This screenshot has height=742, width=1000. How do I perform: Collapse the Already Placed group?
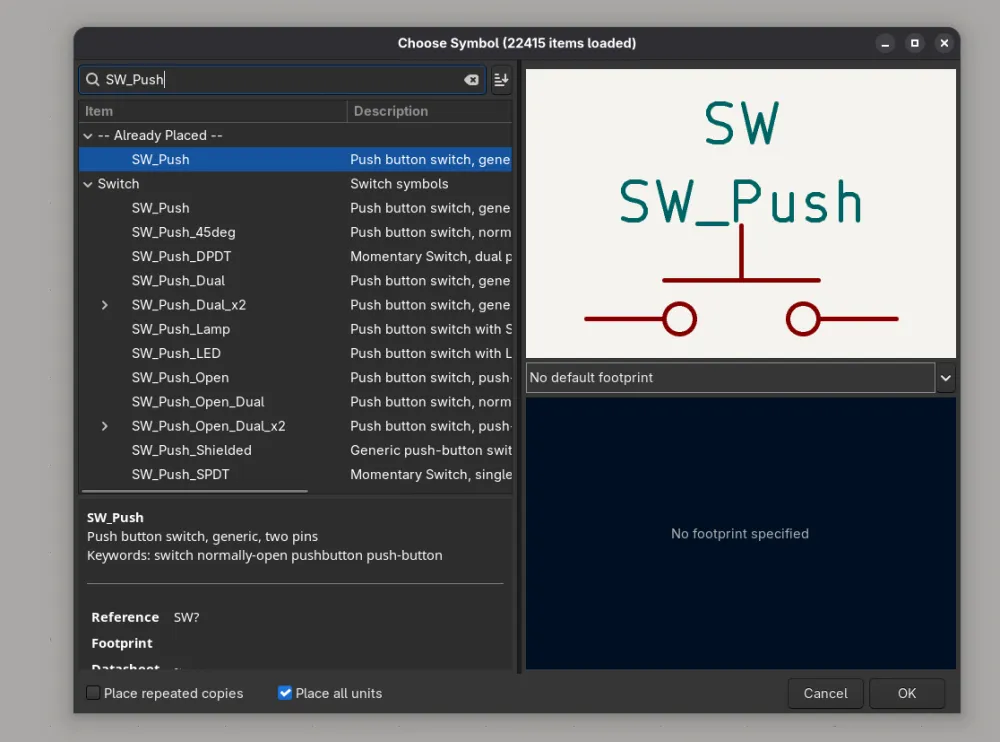click(88, 135)
